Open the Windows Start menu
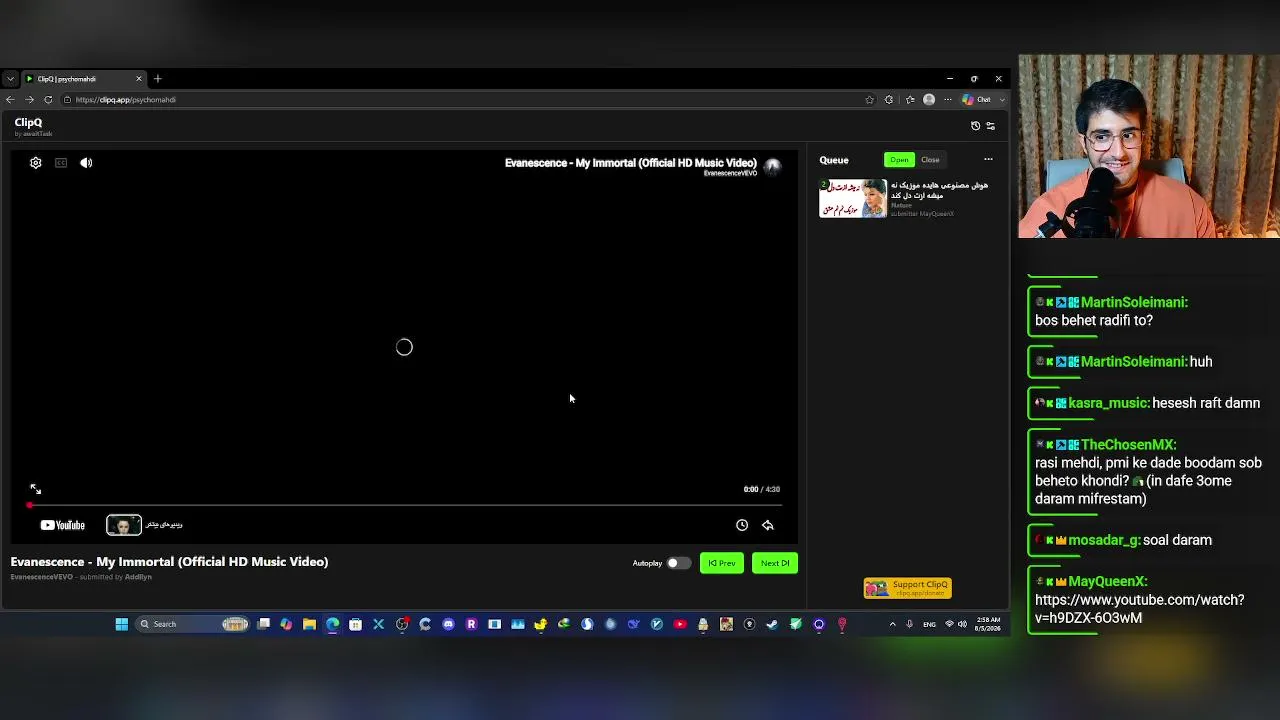The height and width of the screenshot is (720, 1280). click(x=122, y=624)
